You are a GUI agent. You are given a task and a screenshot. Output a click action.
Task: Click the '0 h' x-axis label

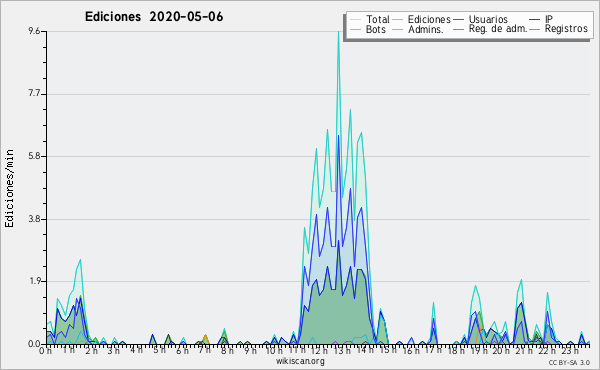coord(46,350)
